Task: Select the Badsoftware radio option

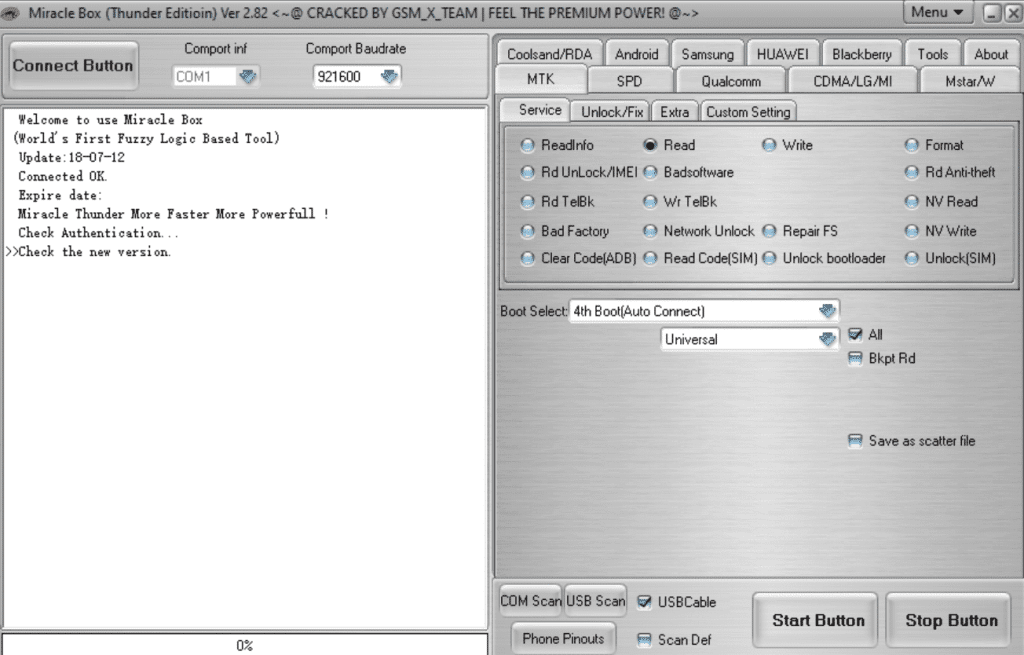Action: (x=650, y=172)
